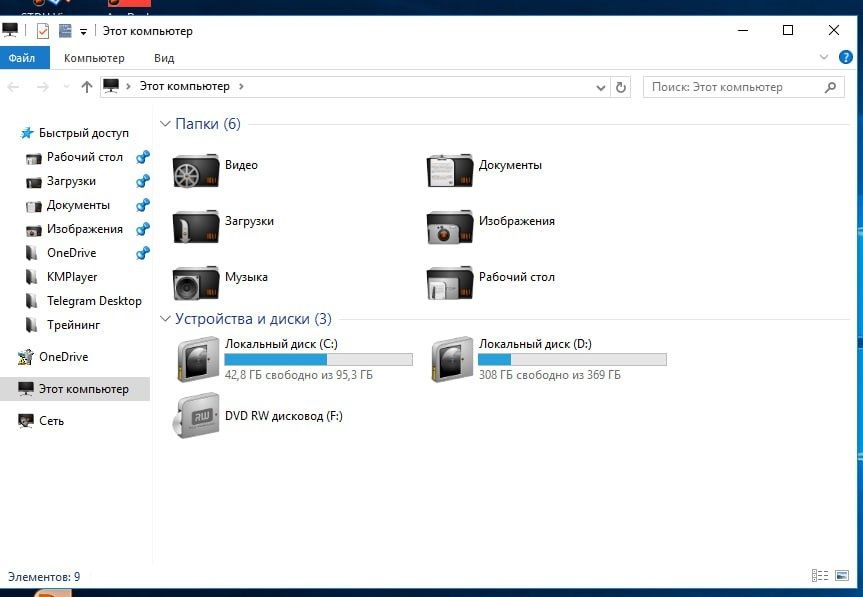Collapse the Папки (6) group
Image resolution: width=863 pixels, height=597 pixels.
[x=165, y=124]
